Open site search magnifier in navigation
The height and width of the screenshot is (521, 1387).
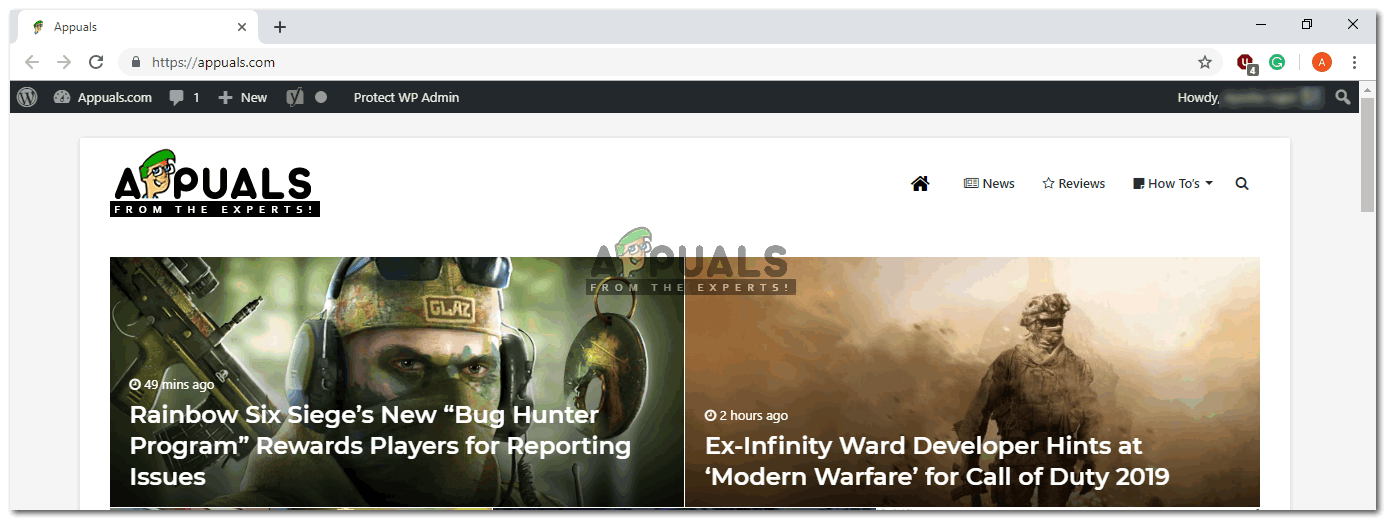(x=1242, y=183)
